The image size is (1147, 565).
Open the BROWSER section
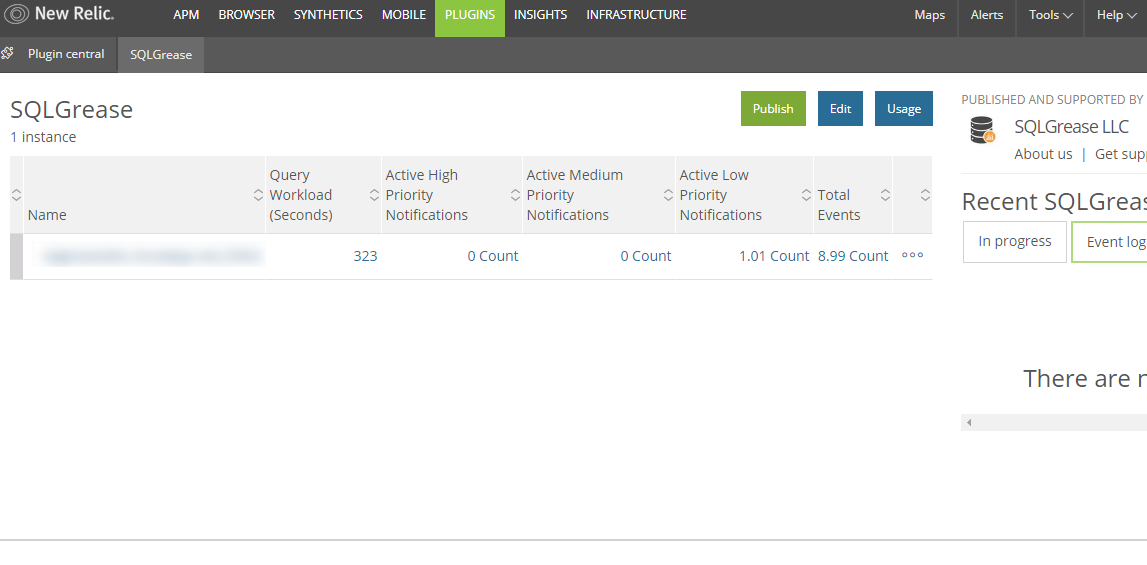click(x=247, y=15)
